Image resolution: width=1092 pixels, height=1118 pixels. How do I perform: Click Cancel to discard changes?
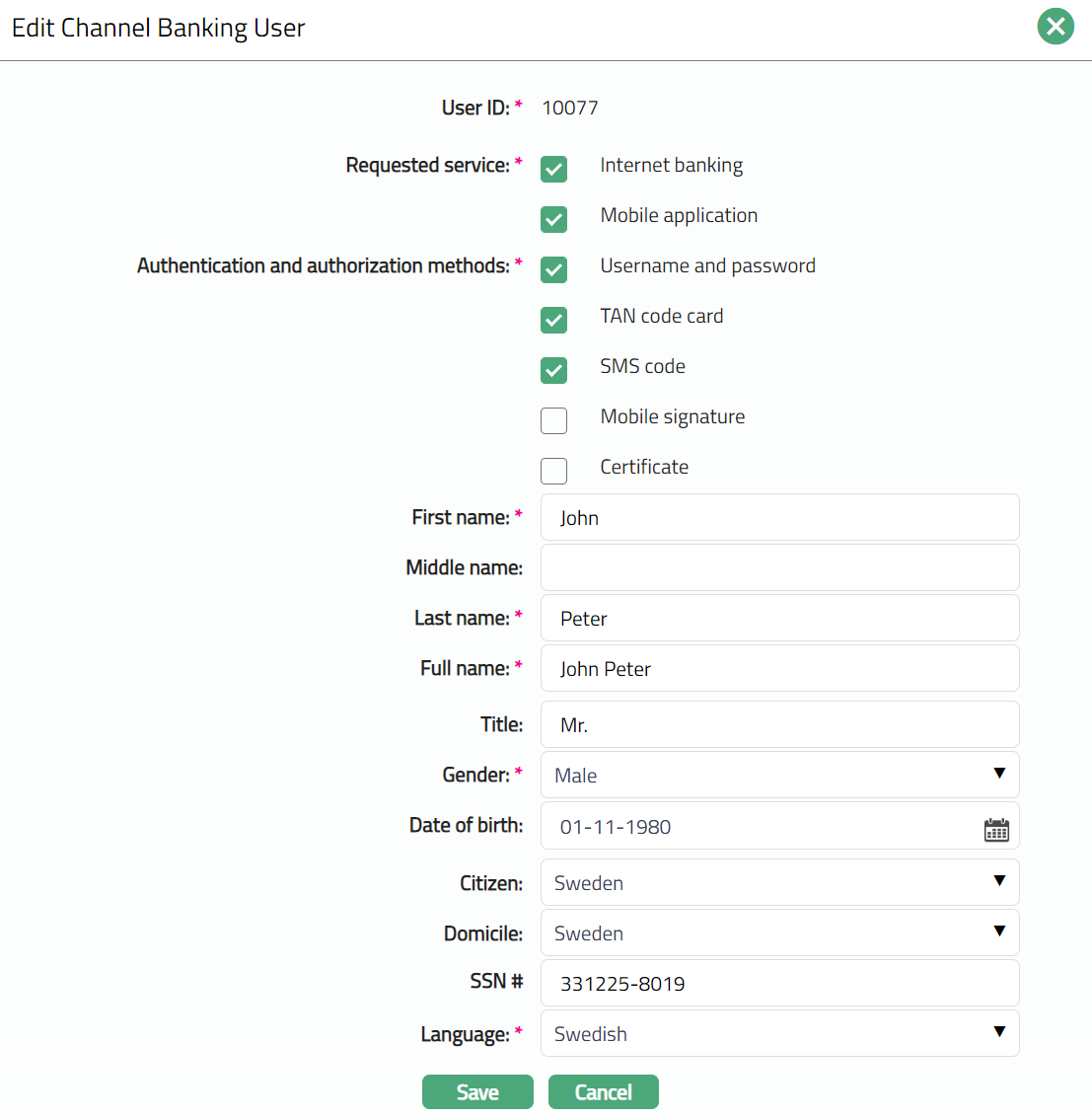click(603, 1092)
